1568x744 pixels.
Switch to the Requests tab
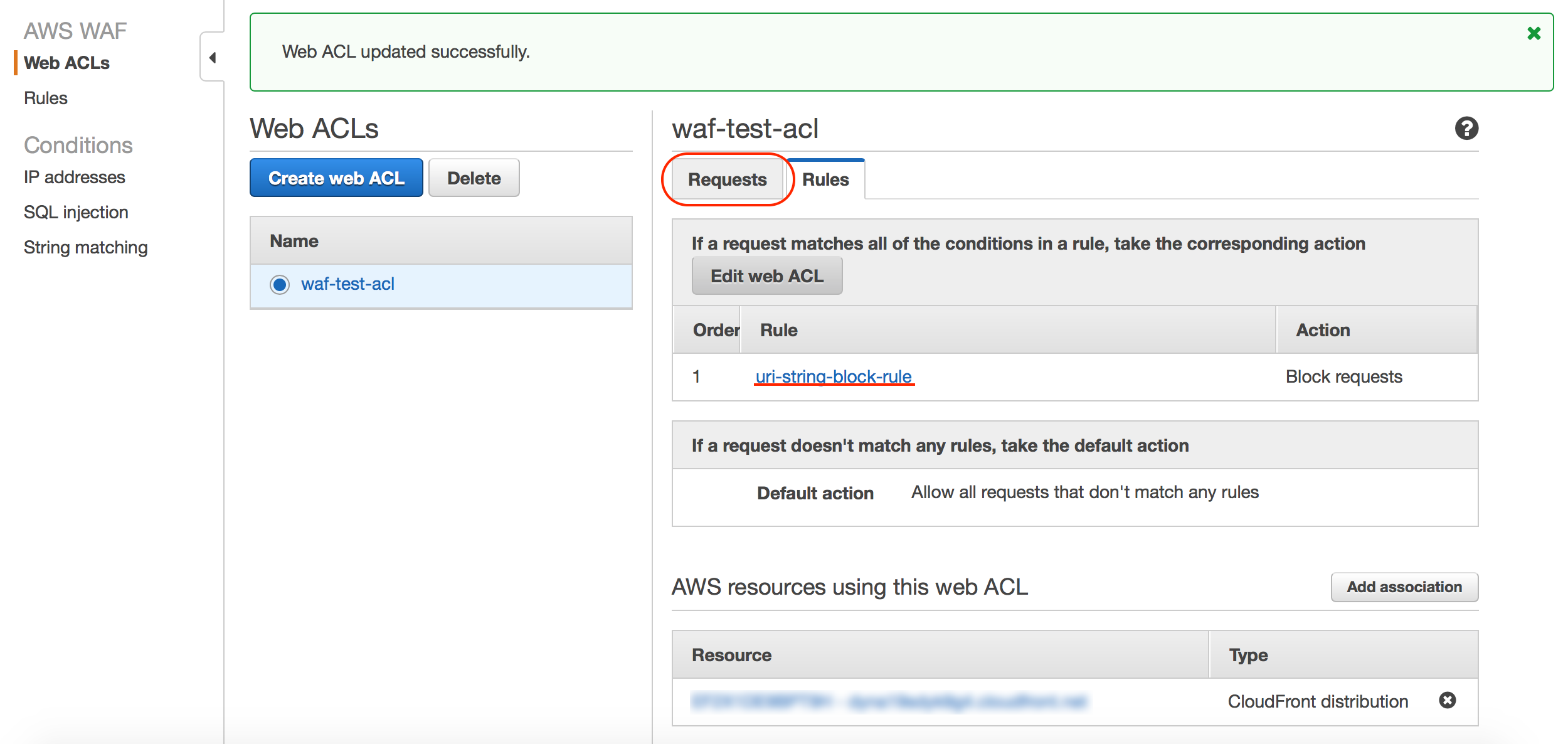(727, 179)
